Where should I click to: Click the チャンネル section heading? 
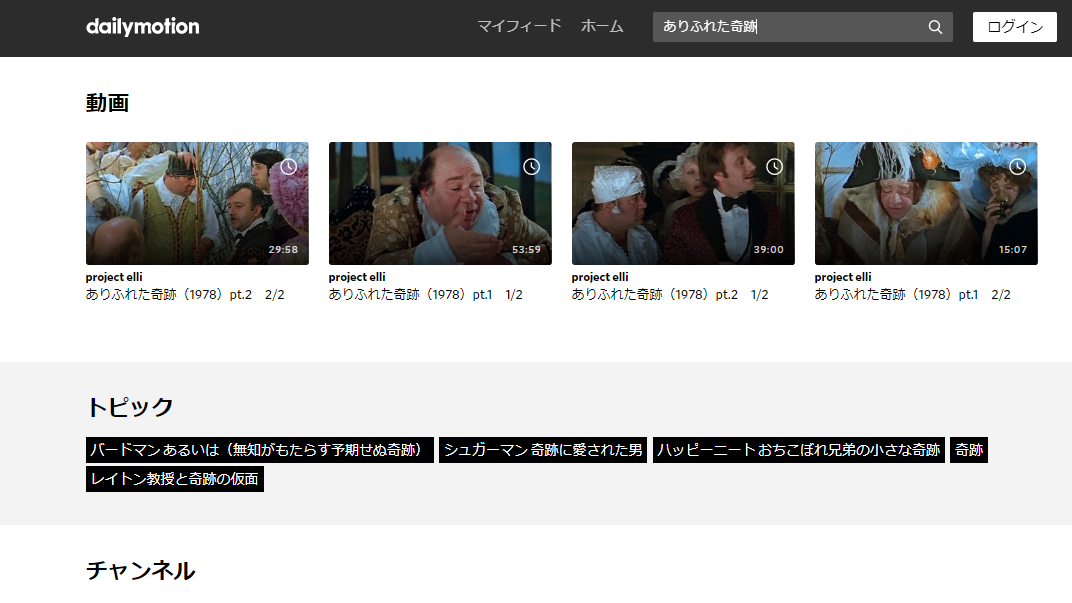(140, 570)
